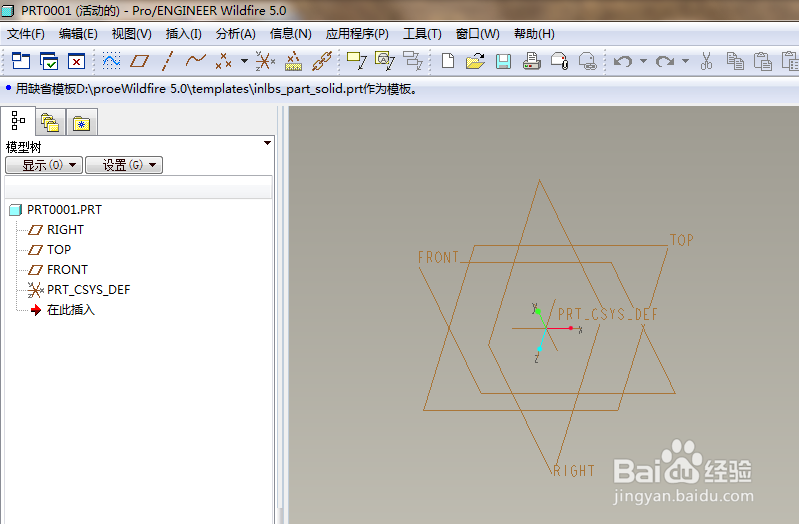Viewport: 799px width, 524px height.
Task: Insert datum points
Action: pos(223,61)
